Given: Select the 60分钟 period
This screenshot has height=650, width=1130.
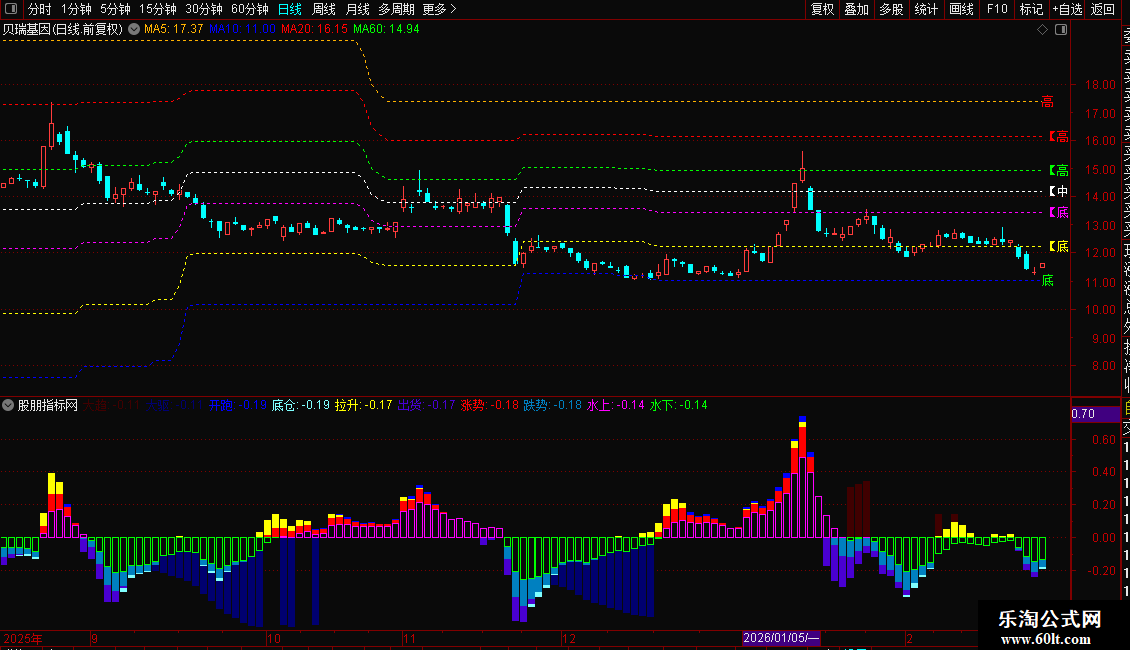Looking at the screenshot, I should point(250,9).
